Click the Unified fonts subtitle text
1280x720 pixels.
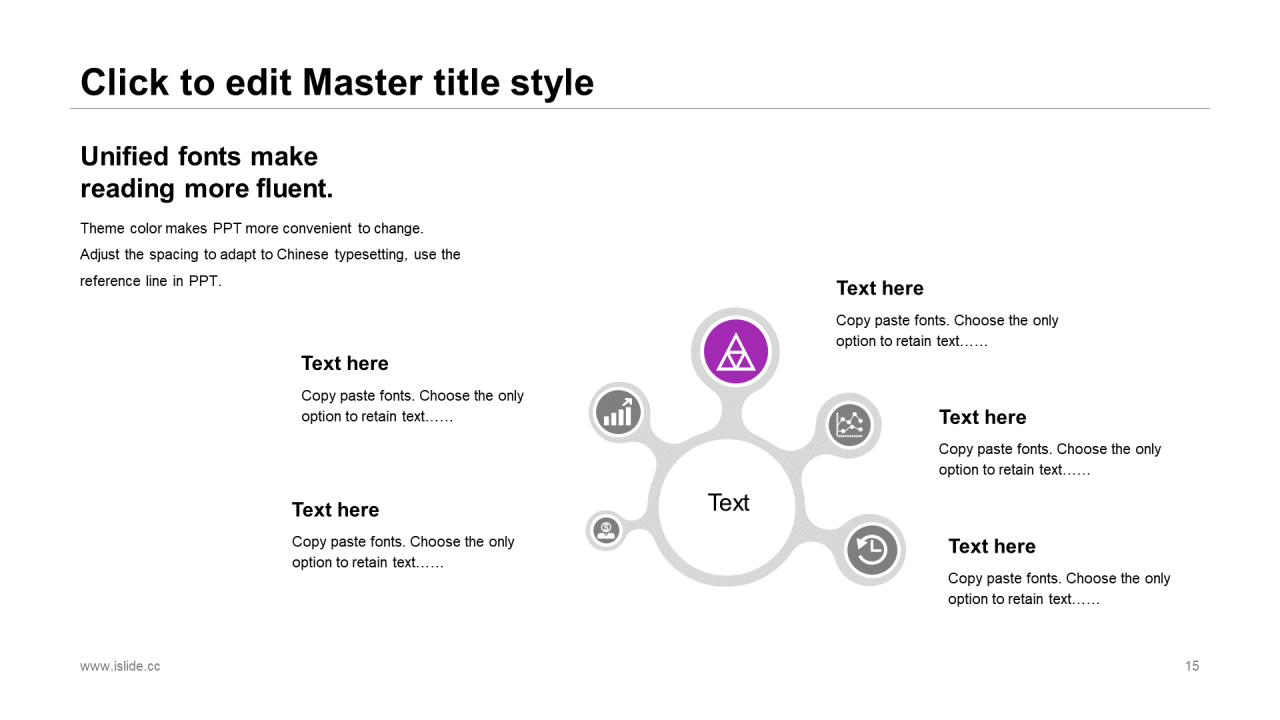point(206,172)
